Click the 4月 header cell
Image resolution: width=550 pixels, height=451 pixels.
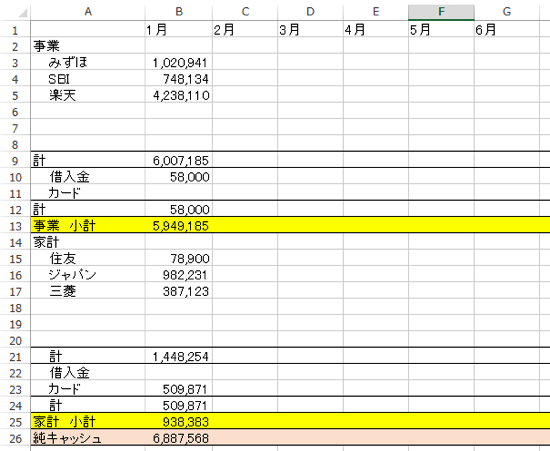pyautogui.click(x=376, y=30)
